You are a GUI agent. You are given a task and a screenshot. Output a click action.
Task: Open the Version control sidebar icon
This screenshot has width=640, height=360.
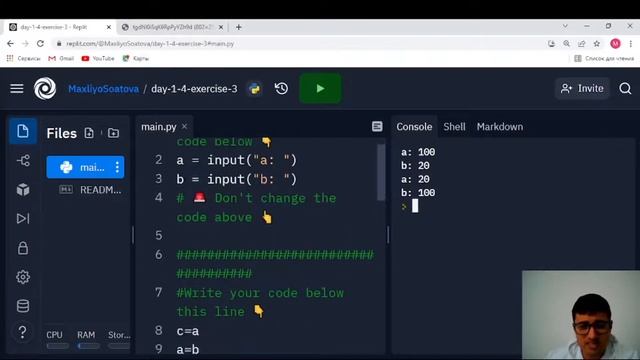[x=23, y=160]
